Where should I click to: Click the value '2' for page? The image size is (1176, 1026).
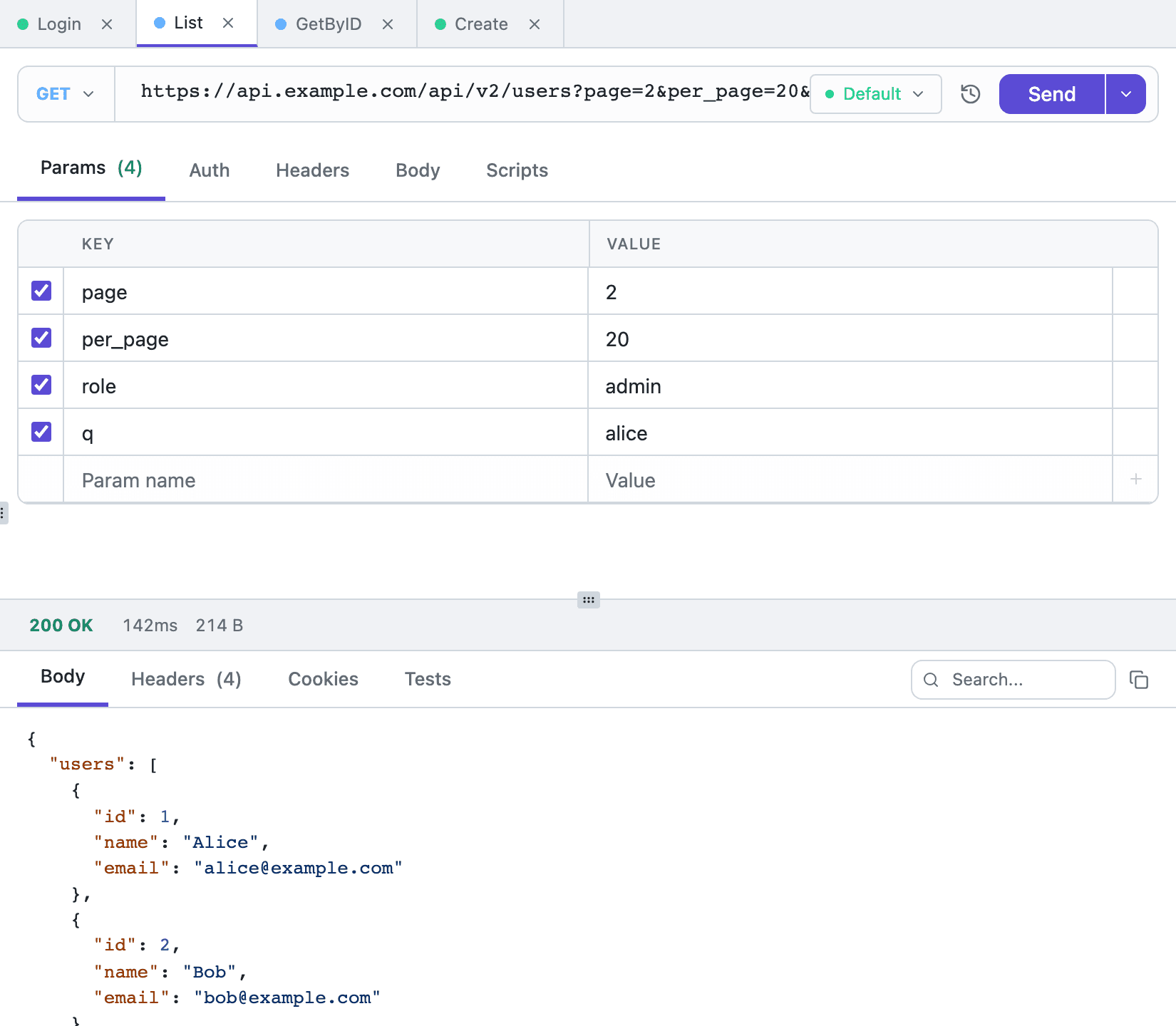point(850,292)
